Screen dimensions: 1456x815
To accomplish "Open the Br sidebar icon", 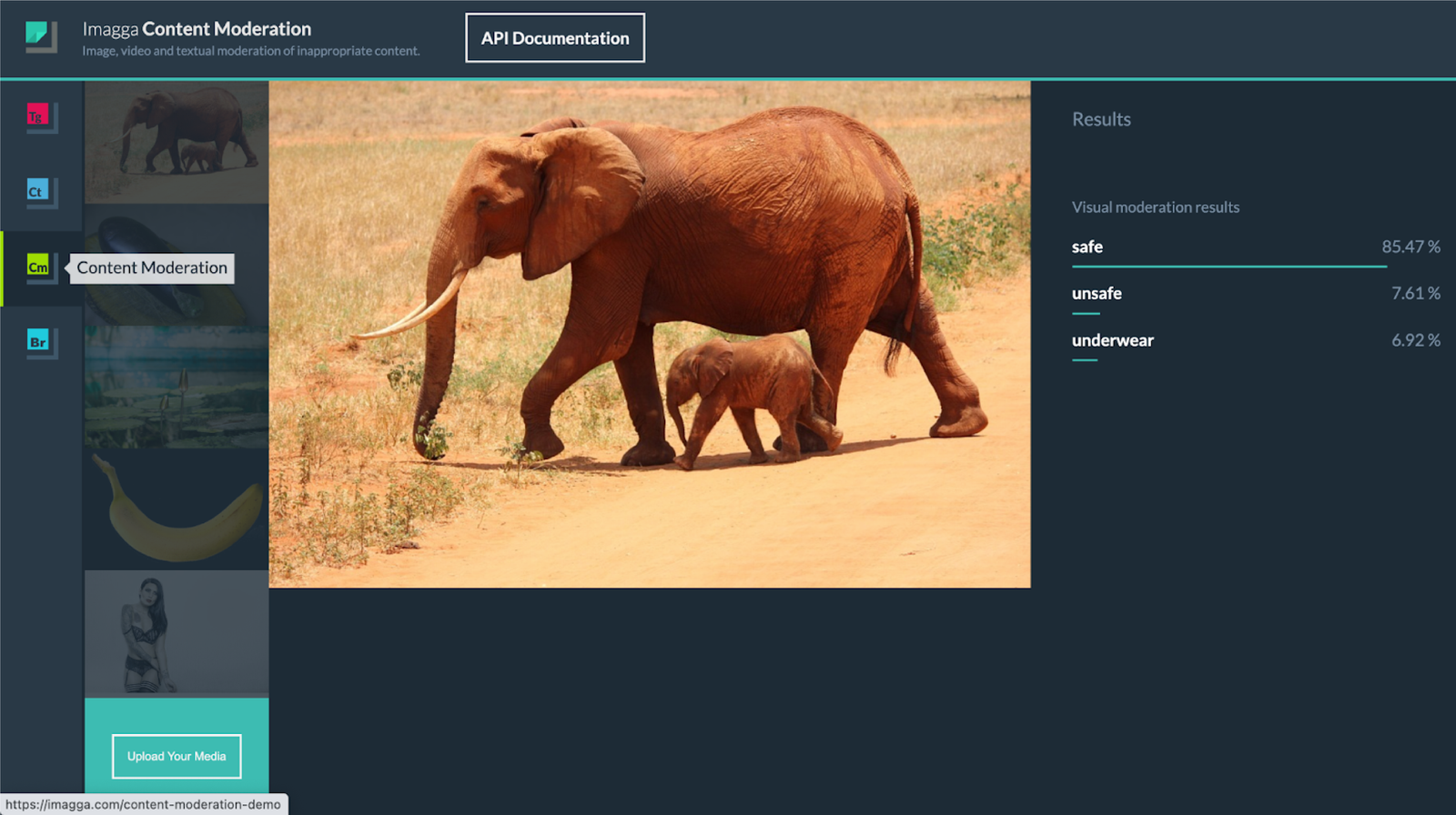I will pyautogui.click(x=38, y=343).
